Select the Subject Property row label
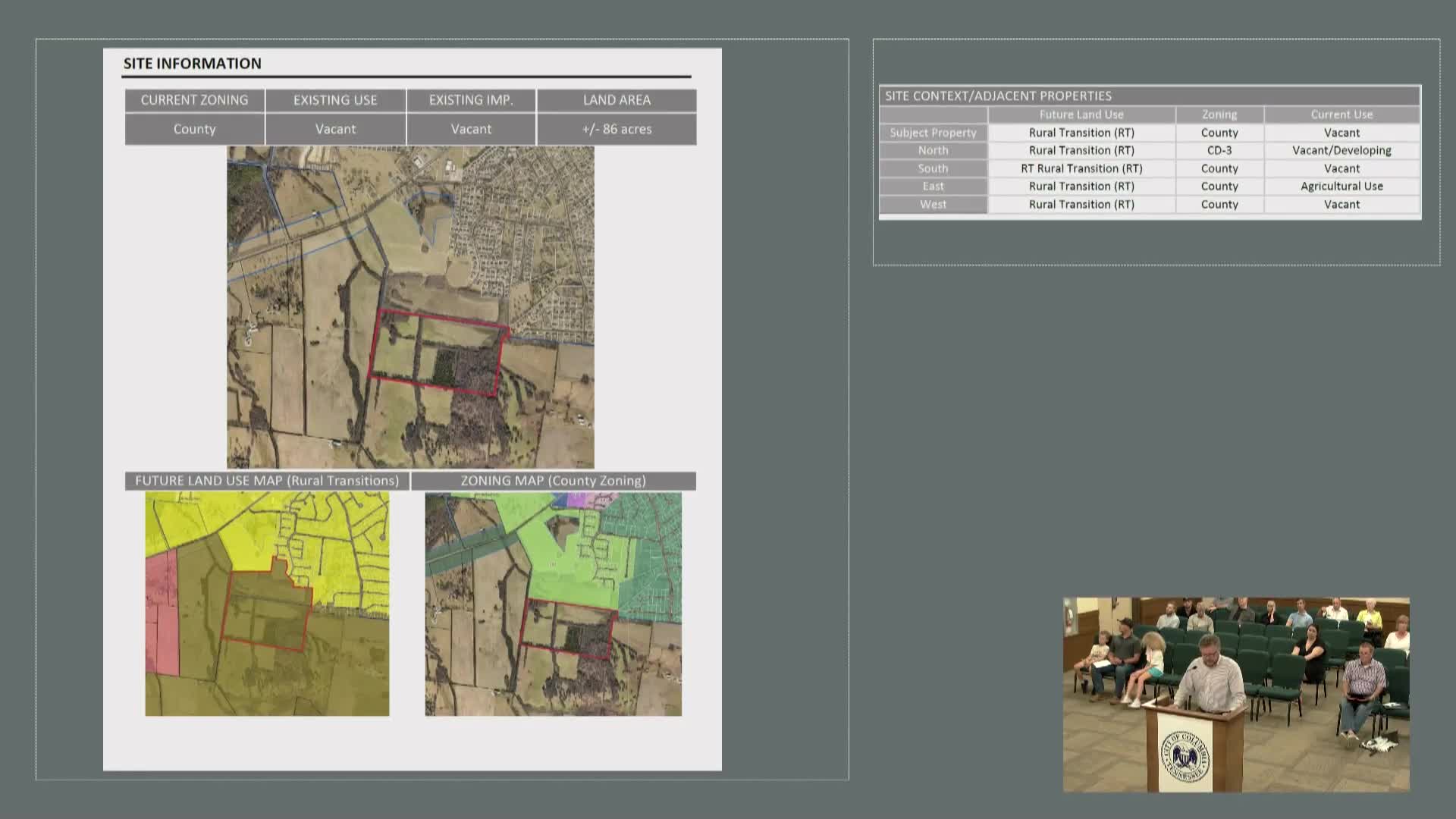The image size is (1456, 819). 933,133
